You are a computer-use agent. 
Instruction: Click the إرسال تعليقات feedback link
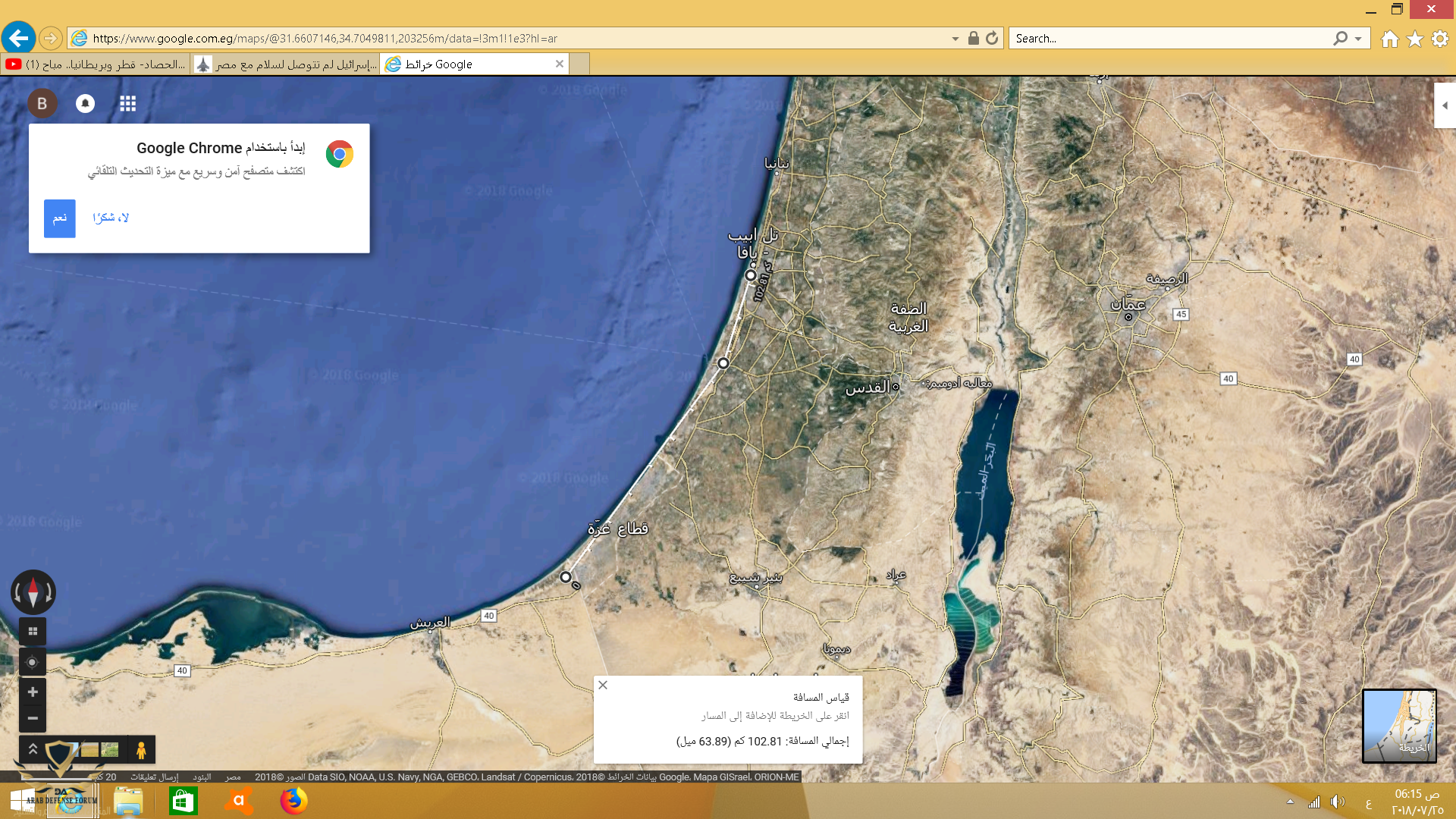click(x=154, y=777)
